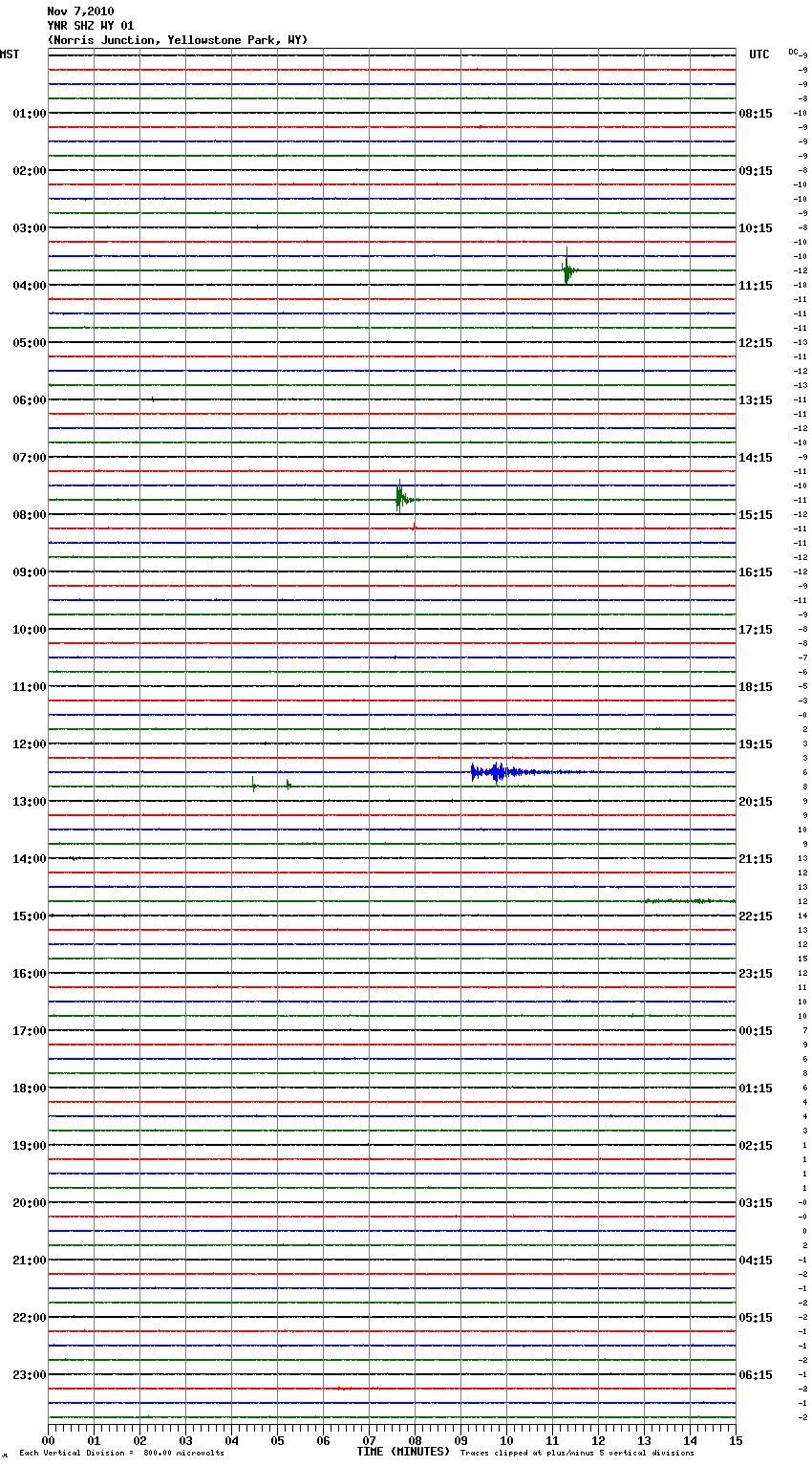The height and width of the screenshot is (1466, 812).
Task: Click minute tick label 14 on the bottom axis
Action: coord(690,1440)
